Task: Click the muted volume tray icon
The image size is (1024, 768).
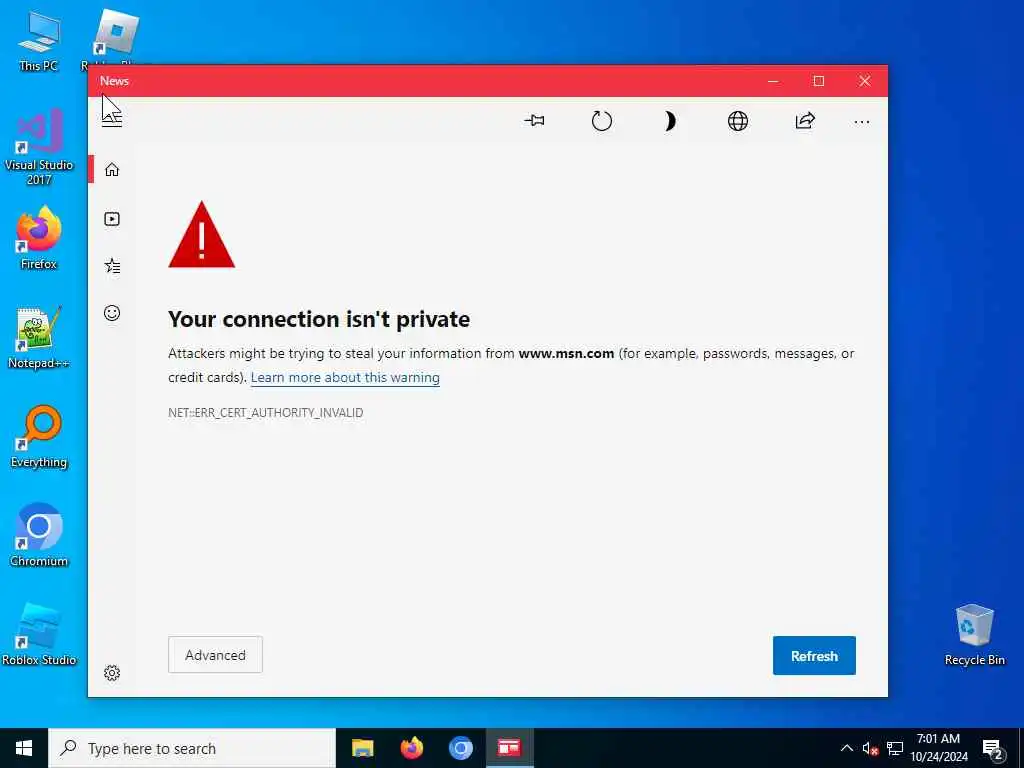Action: (x=870, y=748)
